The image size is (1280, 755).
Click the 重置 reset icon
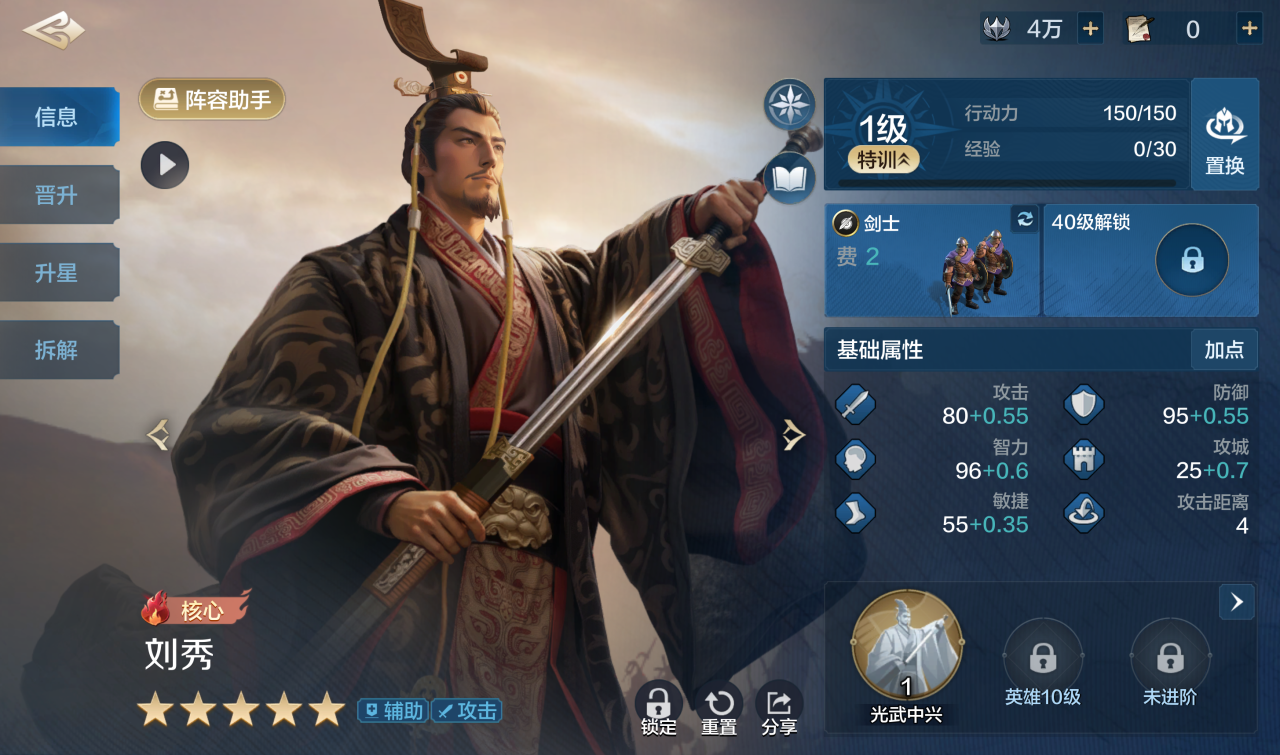[719, 709]
